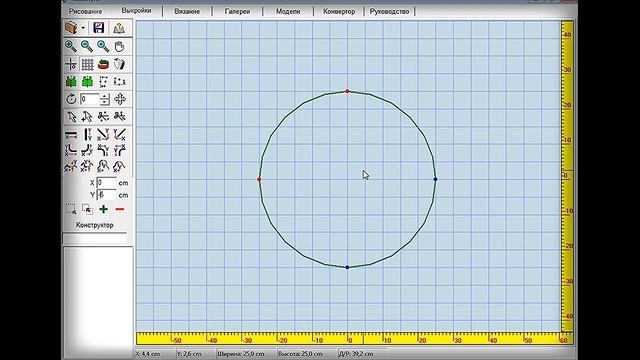Select the first arc tool in bottom row

coord(71,166)
